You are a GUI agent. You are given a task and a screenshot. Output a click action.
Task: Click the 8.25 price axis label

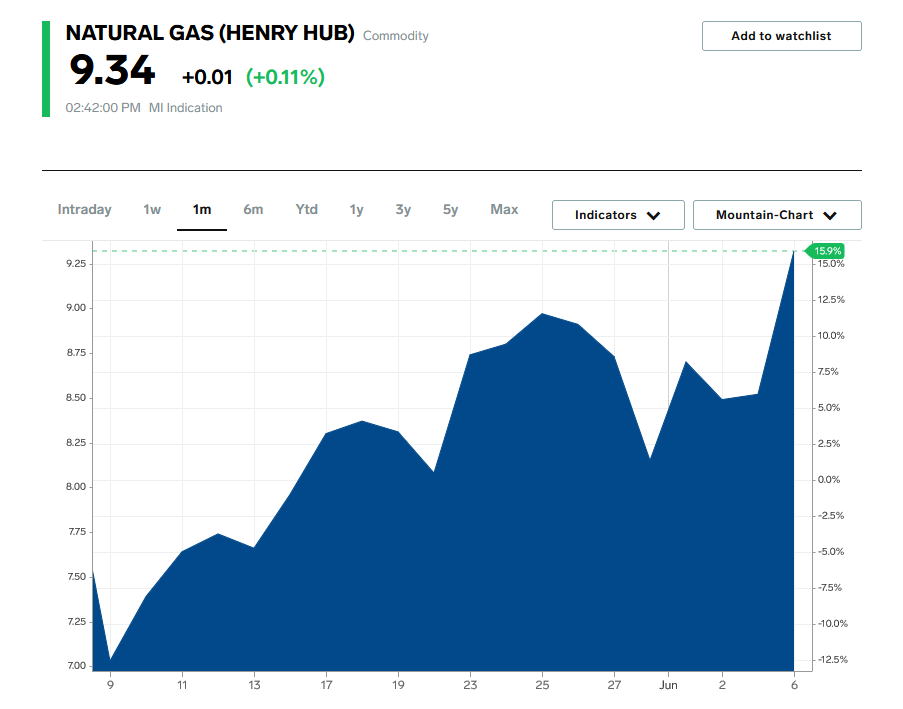click(x=76, y=443)
